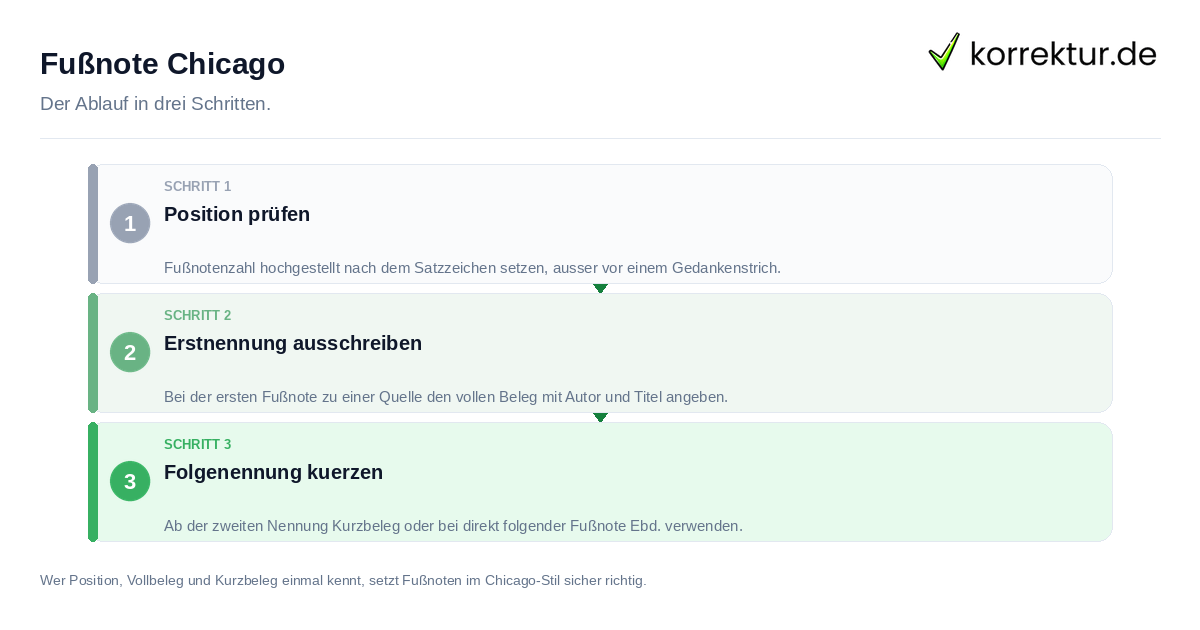Viewport: 1200px width, 630px height.
Task: Select the dark green step 3 circle
Action: 130,481
